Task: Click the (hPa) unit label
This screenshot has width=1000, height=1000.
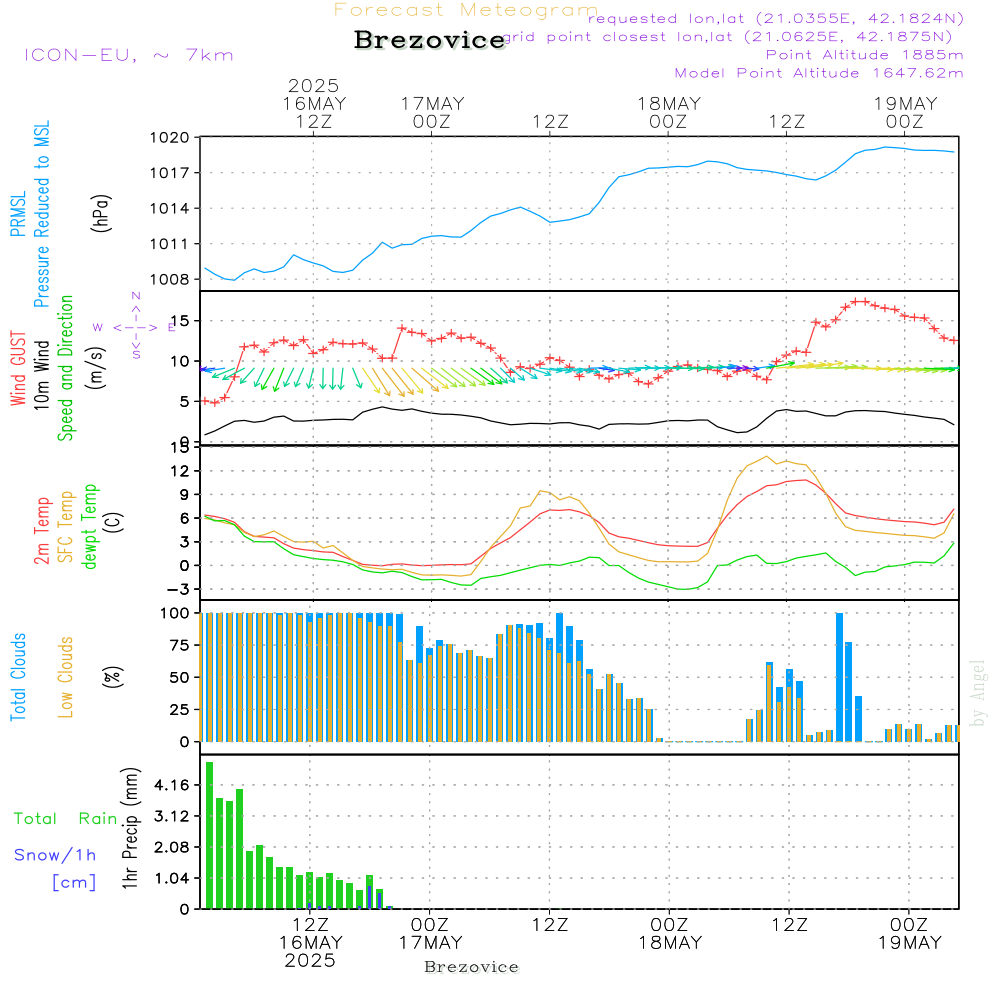Action: coord(101,213)
